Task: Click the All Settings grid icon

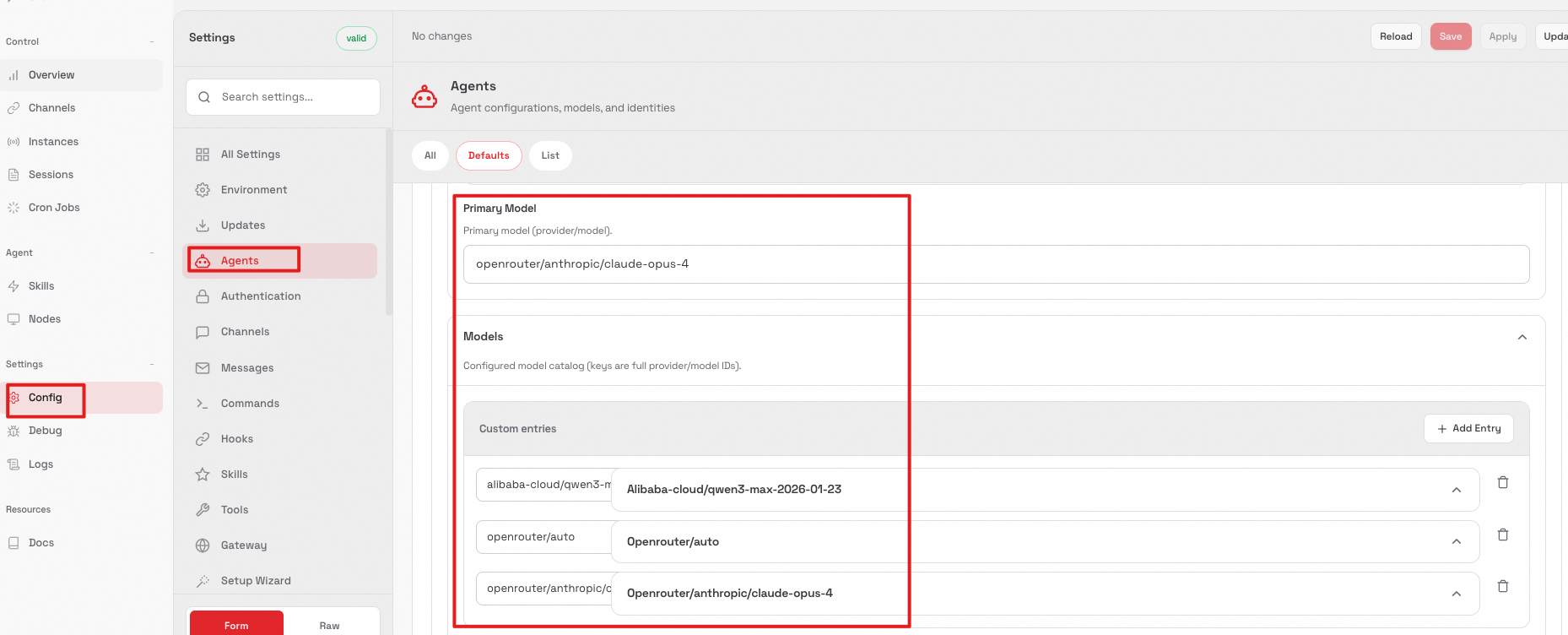Action: click(x=203, y=155)
